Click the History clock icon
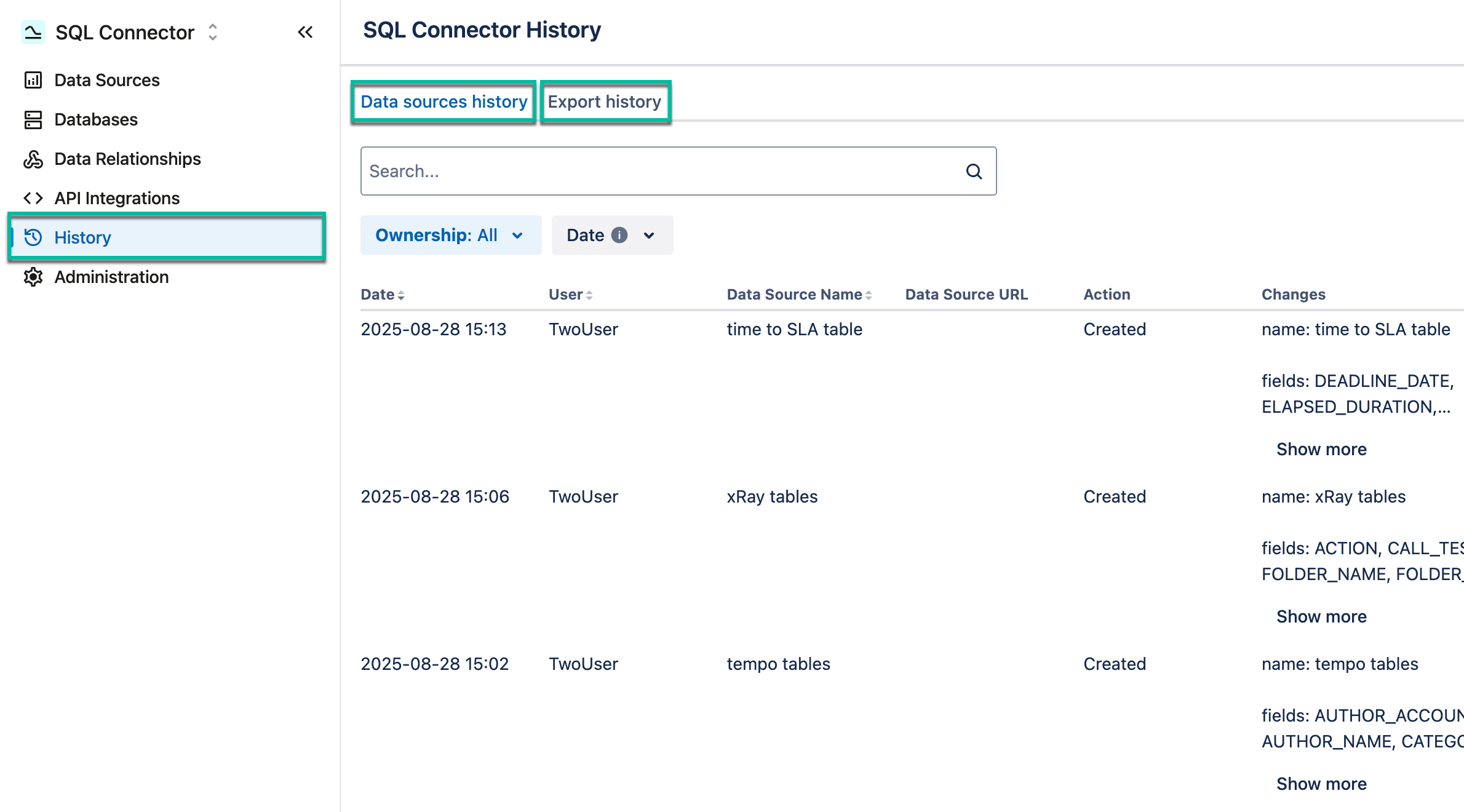This screenshot has height=812, width=1464. [x=33, y=237]
